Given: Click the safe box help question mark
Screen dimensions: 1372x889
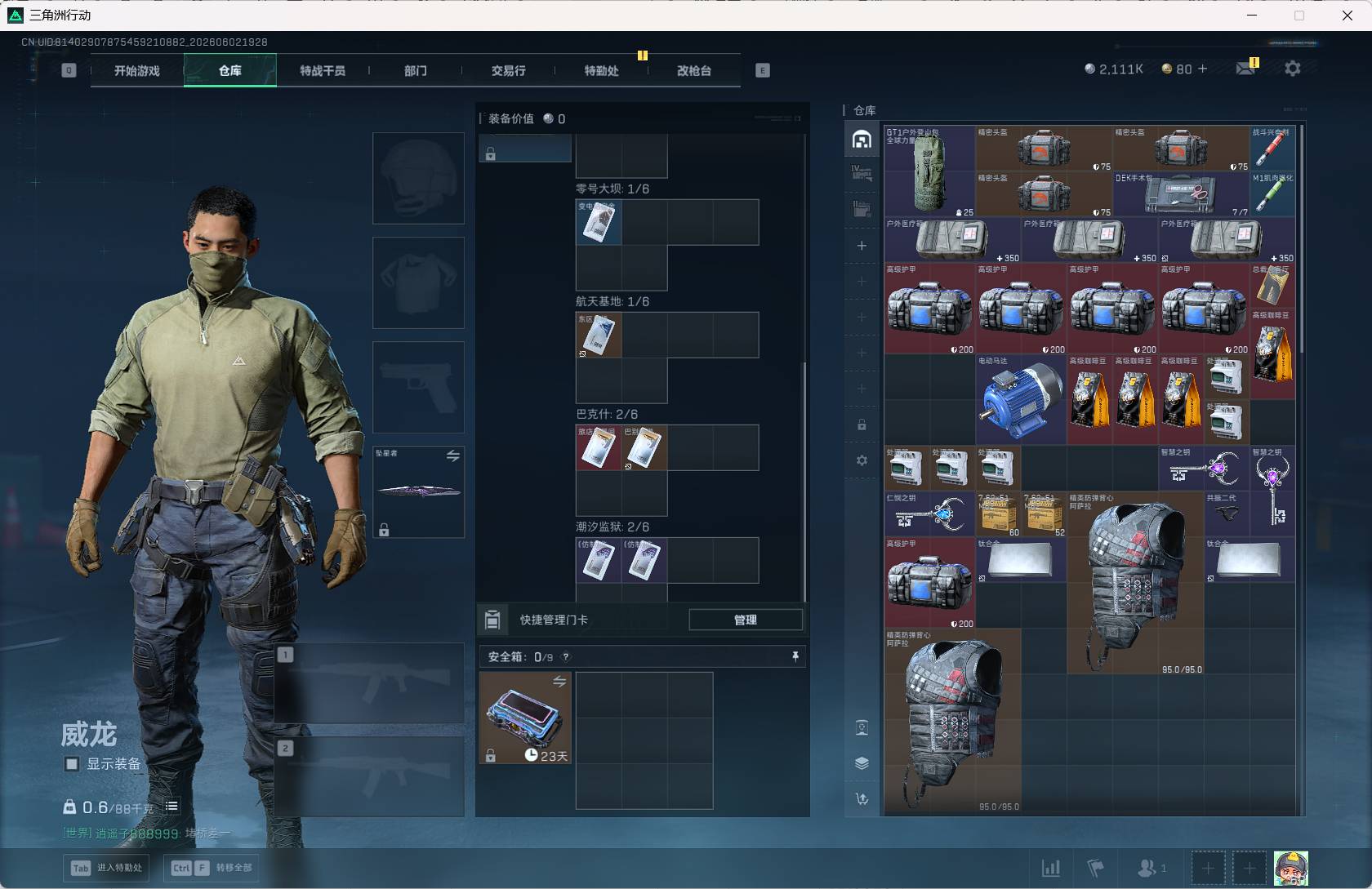Looking at the screenshot, I should 566,657.
